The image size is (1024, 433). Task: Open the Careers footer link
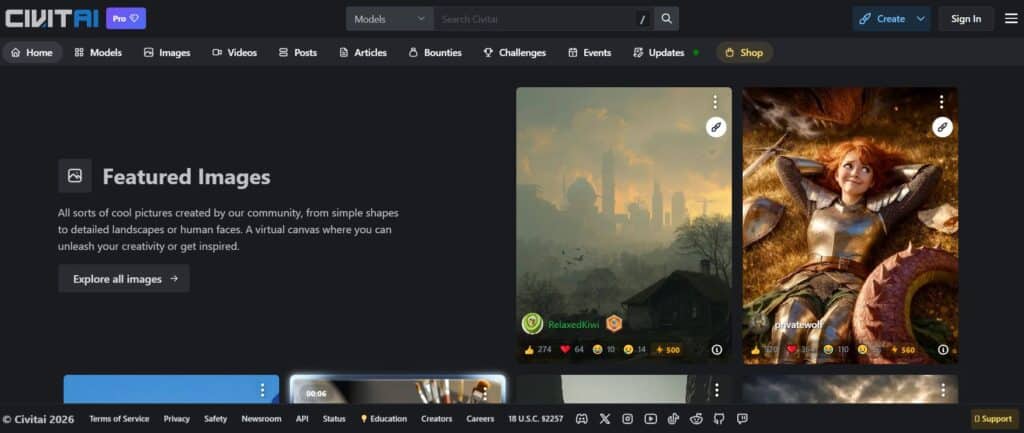pos(480,419)
